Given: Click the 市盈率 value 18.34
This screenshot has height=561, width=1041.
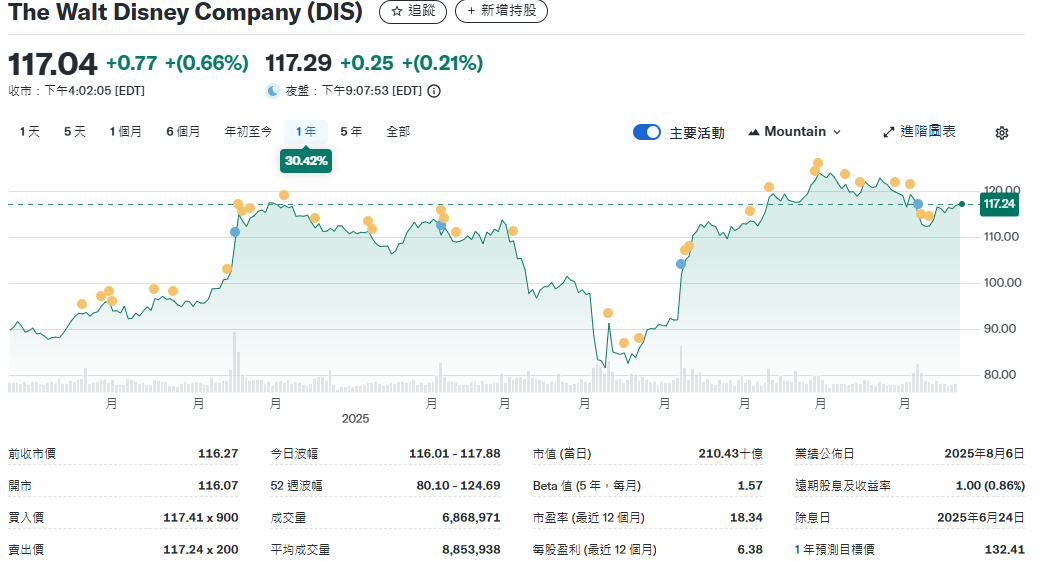Looking at the screenshot, I should tap(746, 517).
